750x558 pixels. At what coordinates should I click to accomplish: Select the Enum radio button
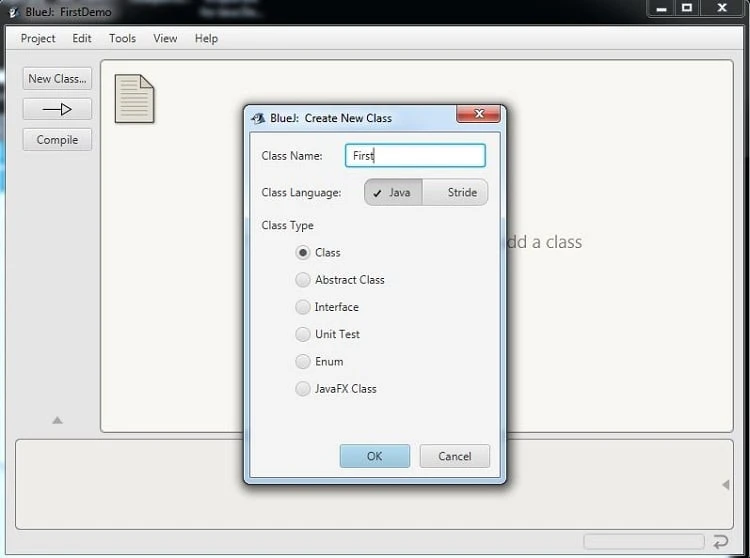point(303,361)
